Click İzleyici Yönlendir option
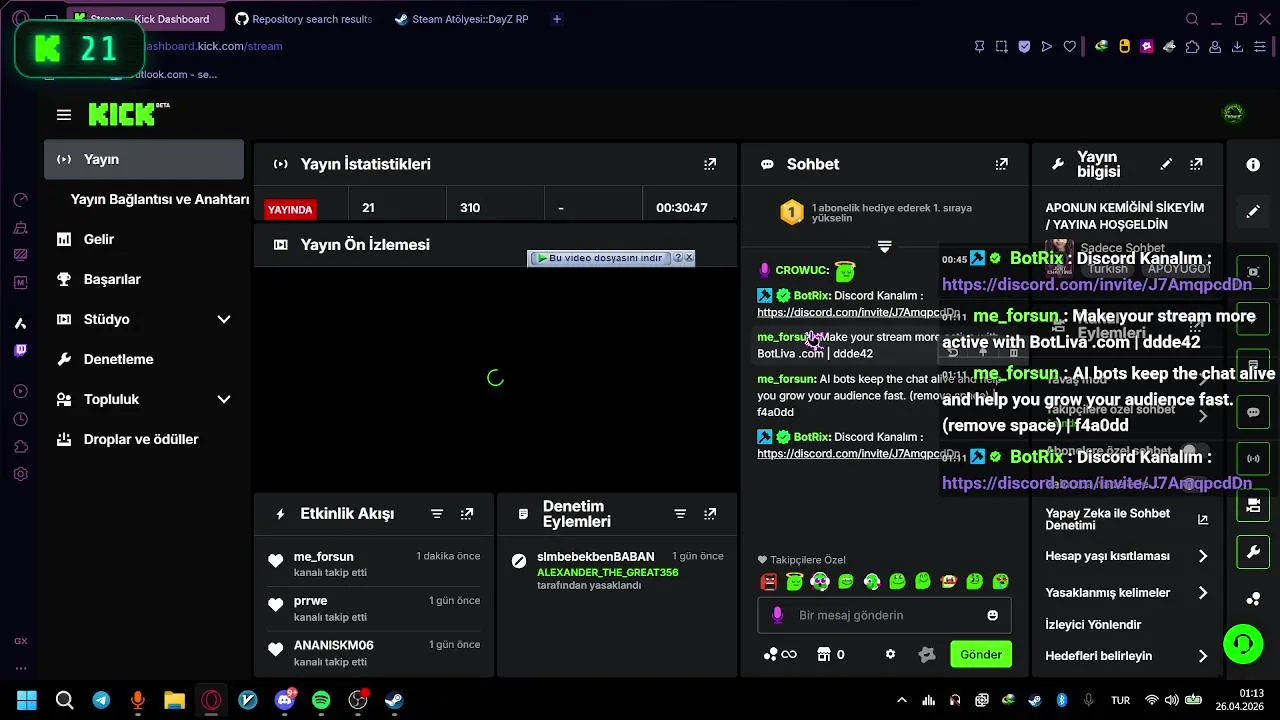The image size is (1280, 720). pyautogui.click(x=1093, y=625)
